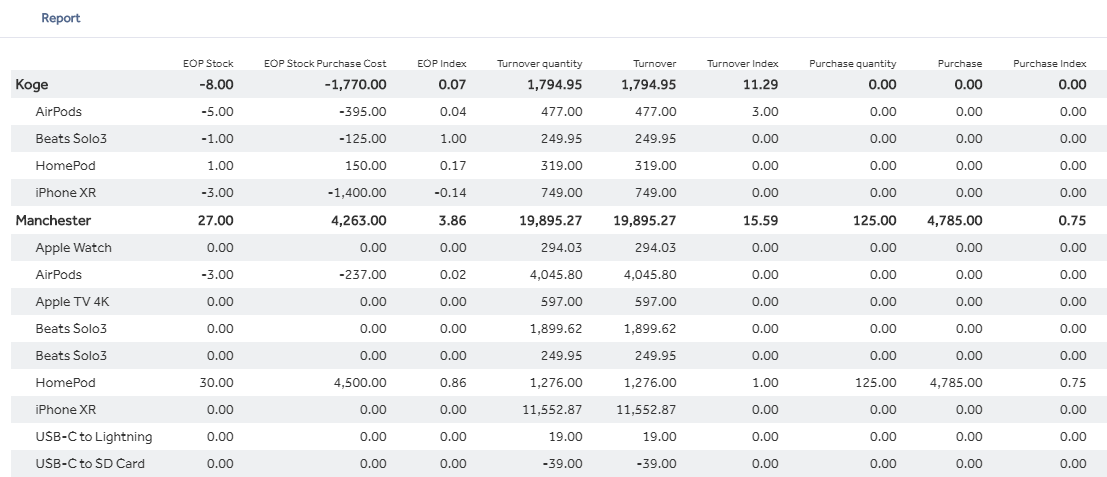Click Manchester's EOP Index value 3.86
The image size is (1107, 477).
coord(452,220)
